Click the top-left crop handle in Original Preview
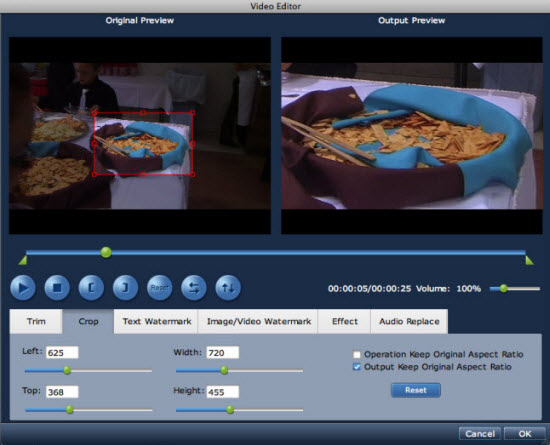This screenshot has height=445, width=550. click(x=94, y=113)
